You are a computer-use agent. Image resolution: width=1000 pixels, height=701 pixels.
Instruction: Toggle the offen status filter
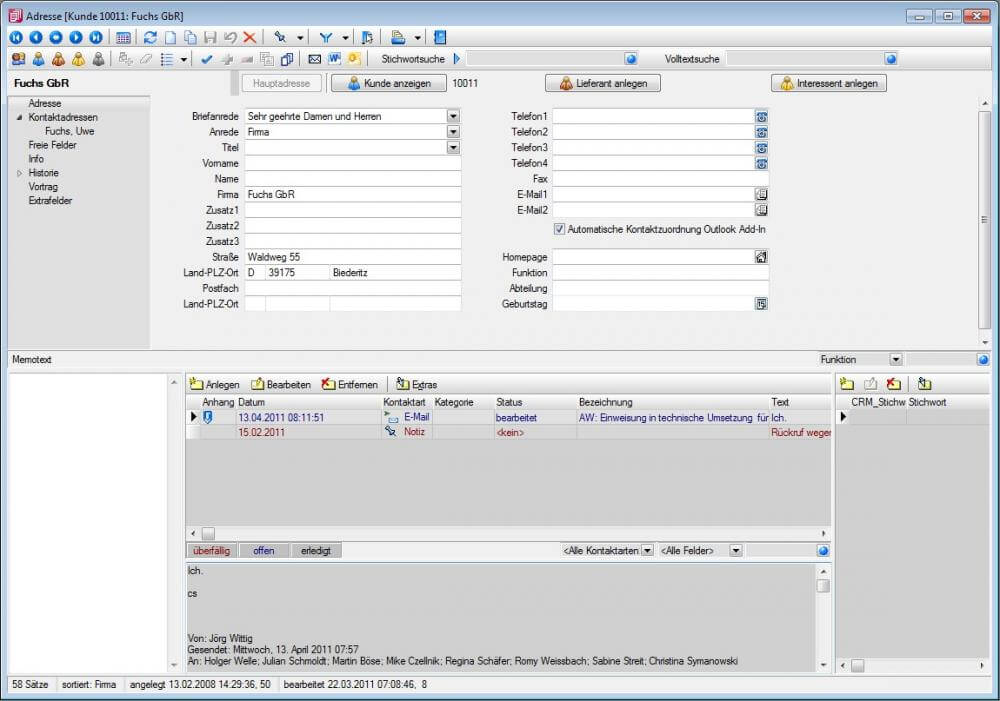click(263, 551)
